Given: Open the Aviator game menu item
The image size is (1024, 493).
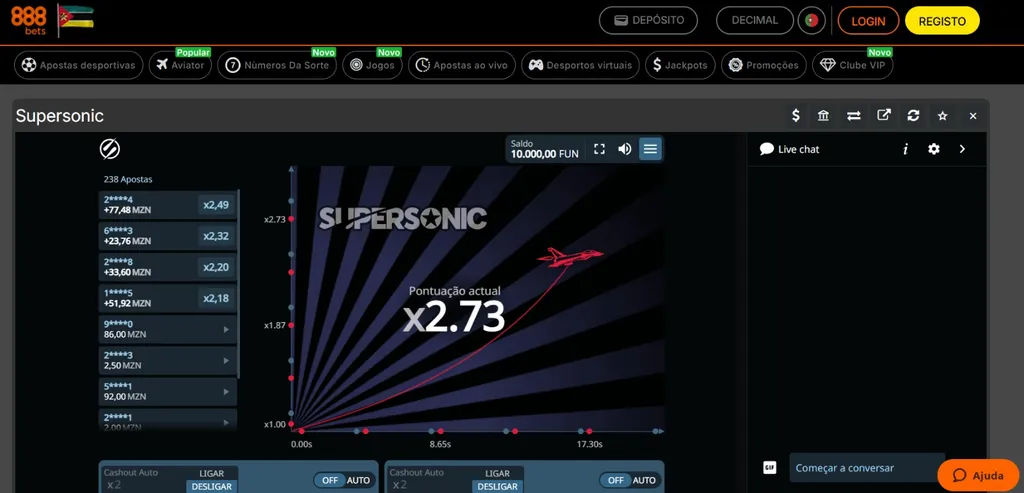Looking at the screenshot, I should 180,65.
